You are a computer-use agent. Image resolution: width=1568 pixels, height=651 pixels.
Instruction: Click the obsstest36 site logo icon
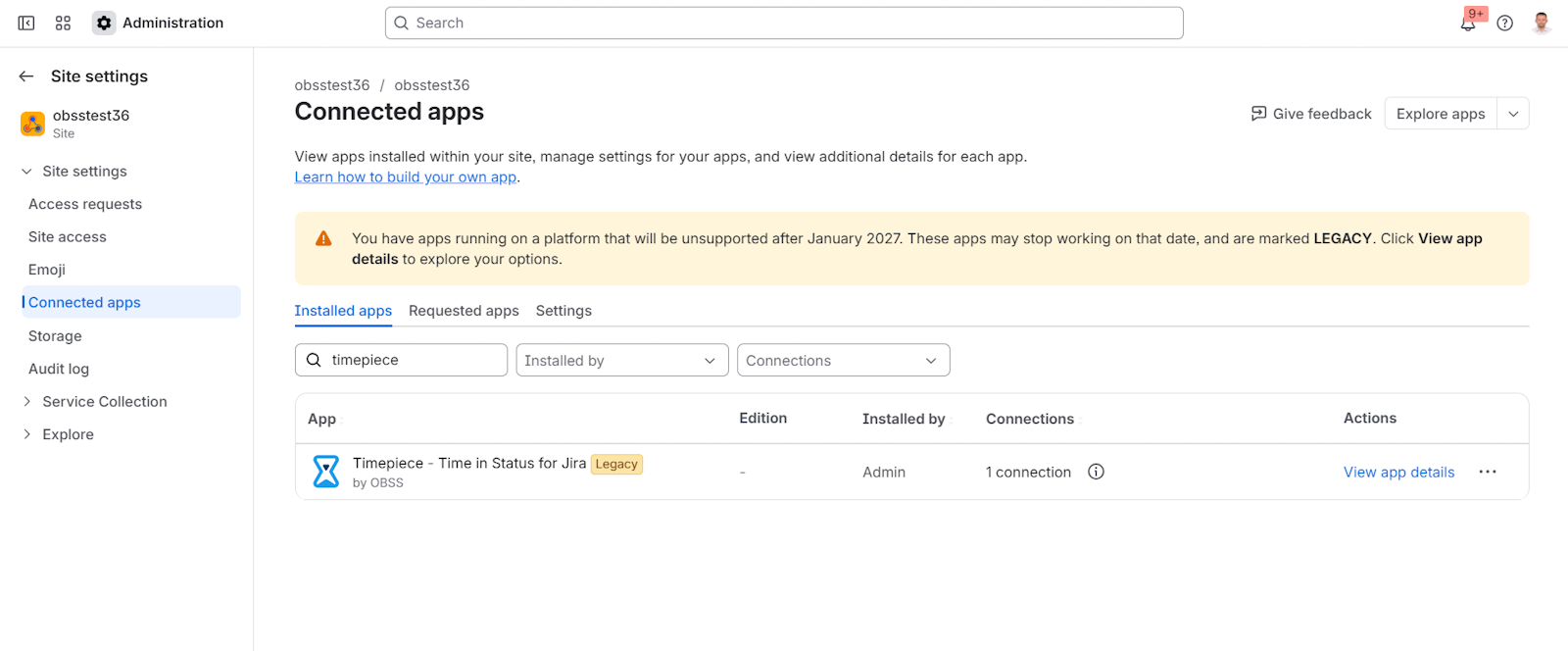click(32, 124)
